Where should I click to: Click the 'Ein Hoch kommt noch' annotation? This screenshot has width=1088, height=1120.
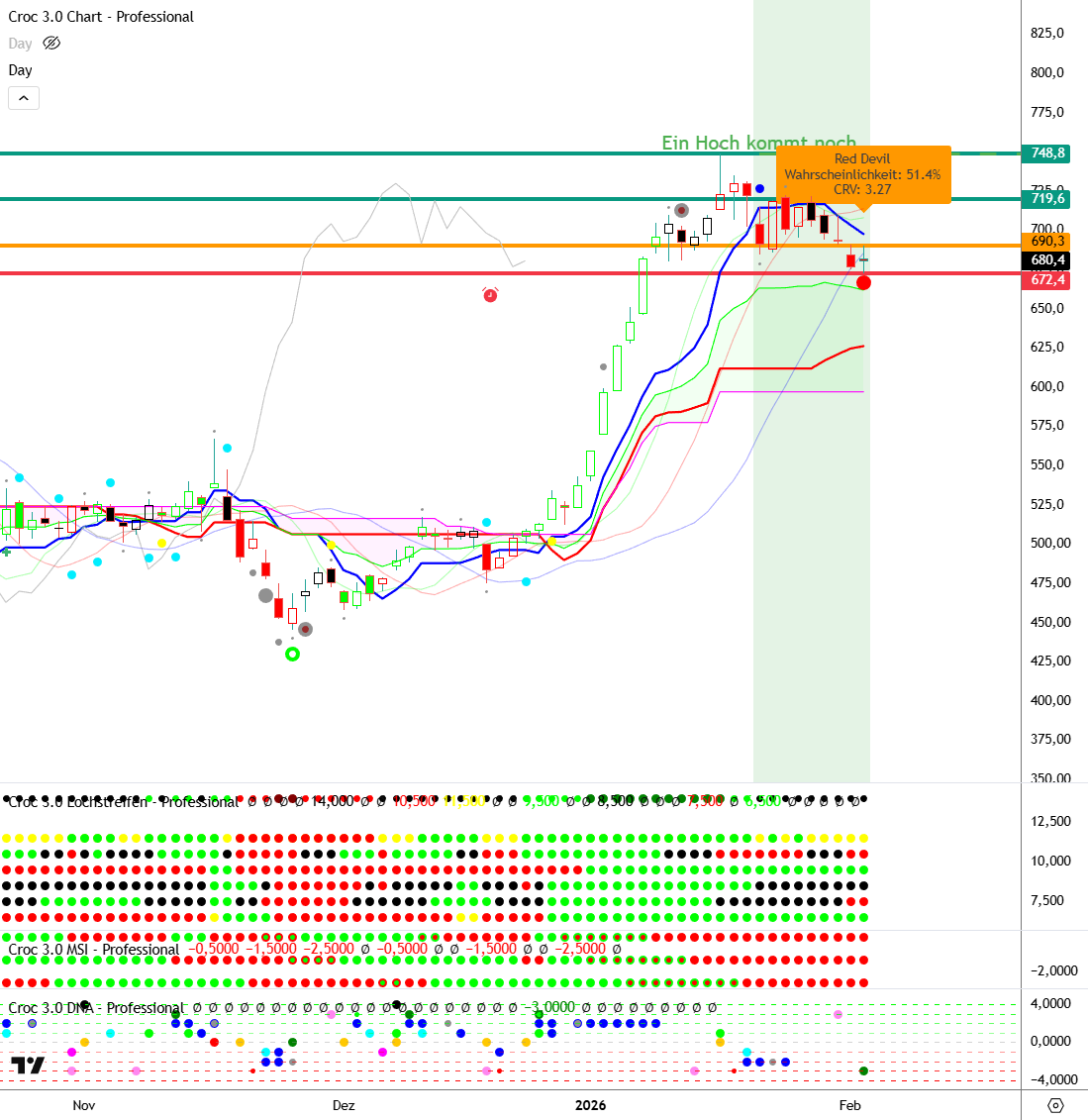click(758, 143)
